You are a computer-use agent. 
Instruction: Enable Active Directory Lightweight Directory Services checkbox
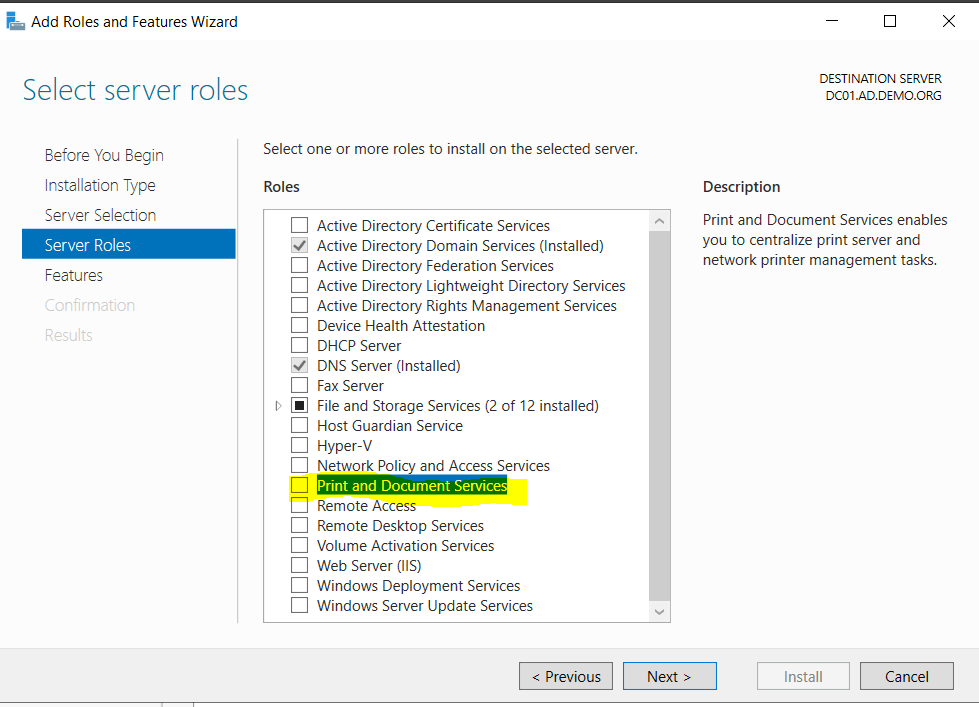[x=300, y=285]
